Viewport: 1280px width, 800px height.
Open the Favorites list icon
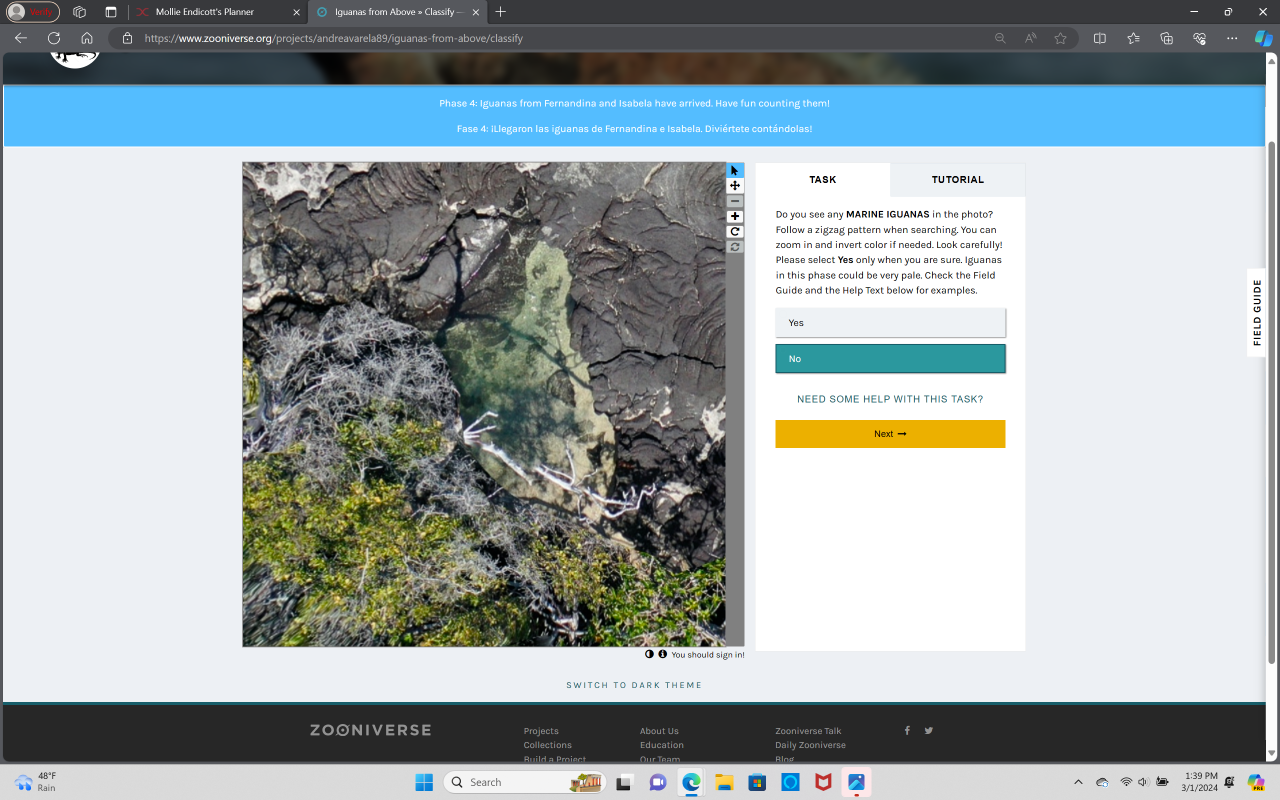pyautogui.click(x=1133, y=38)
